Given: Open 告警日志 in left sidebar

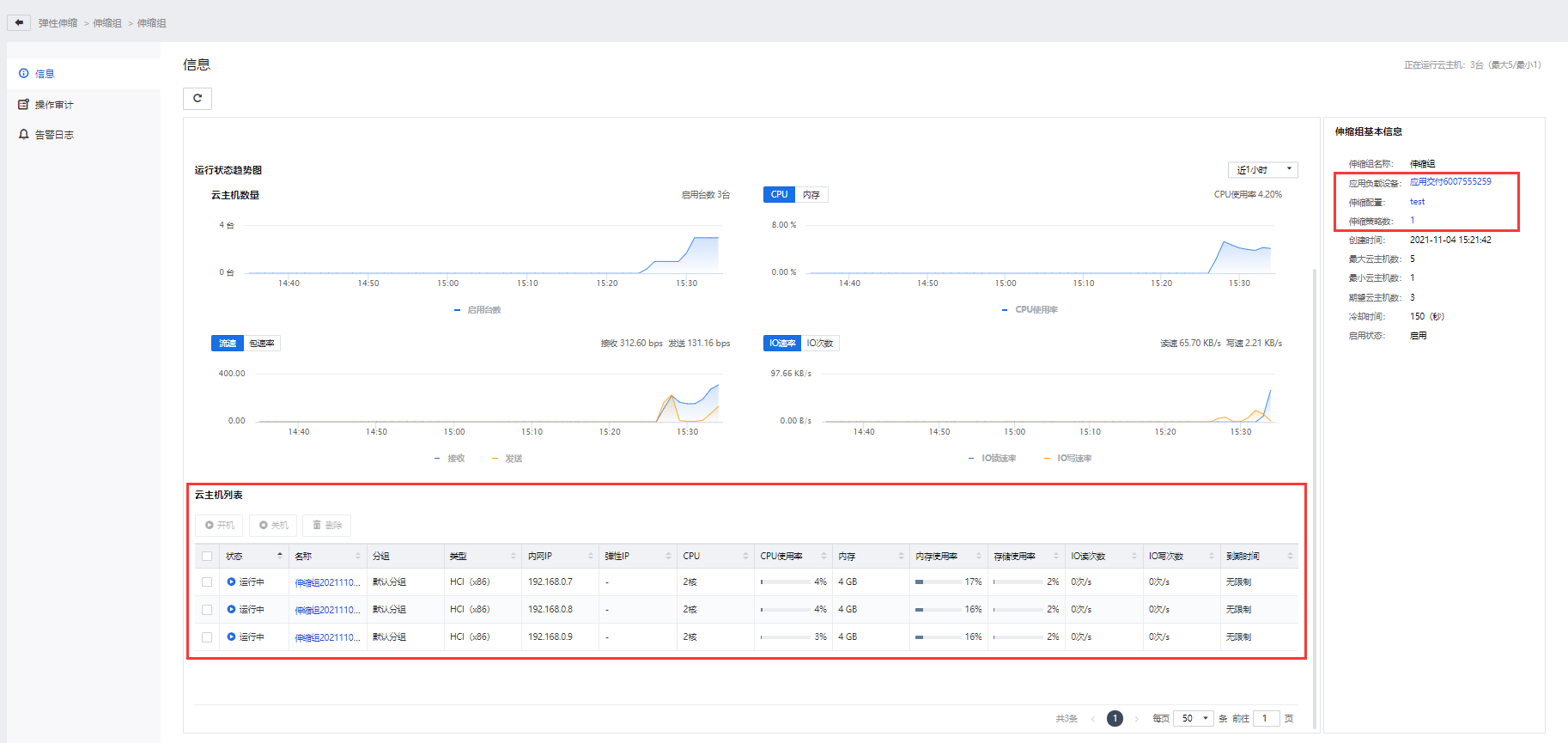Looking at the screenshot, I should tap(83, 135).
